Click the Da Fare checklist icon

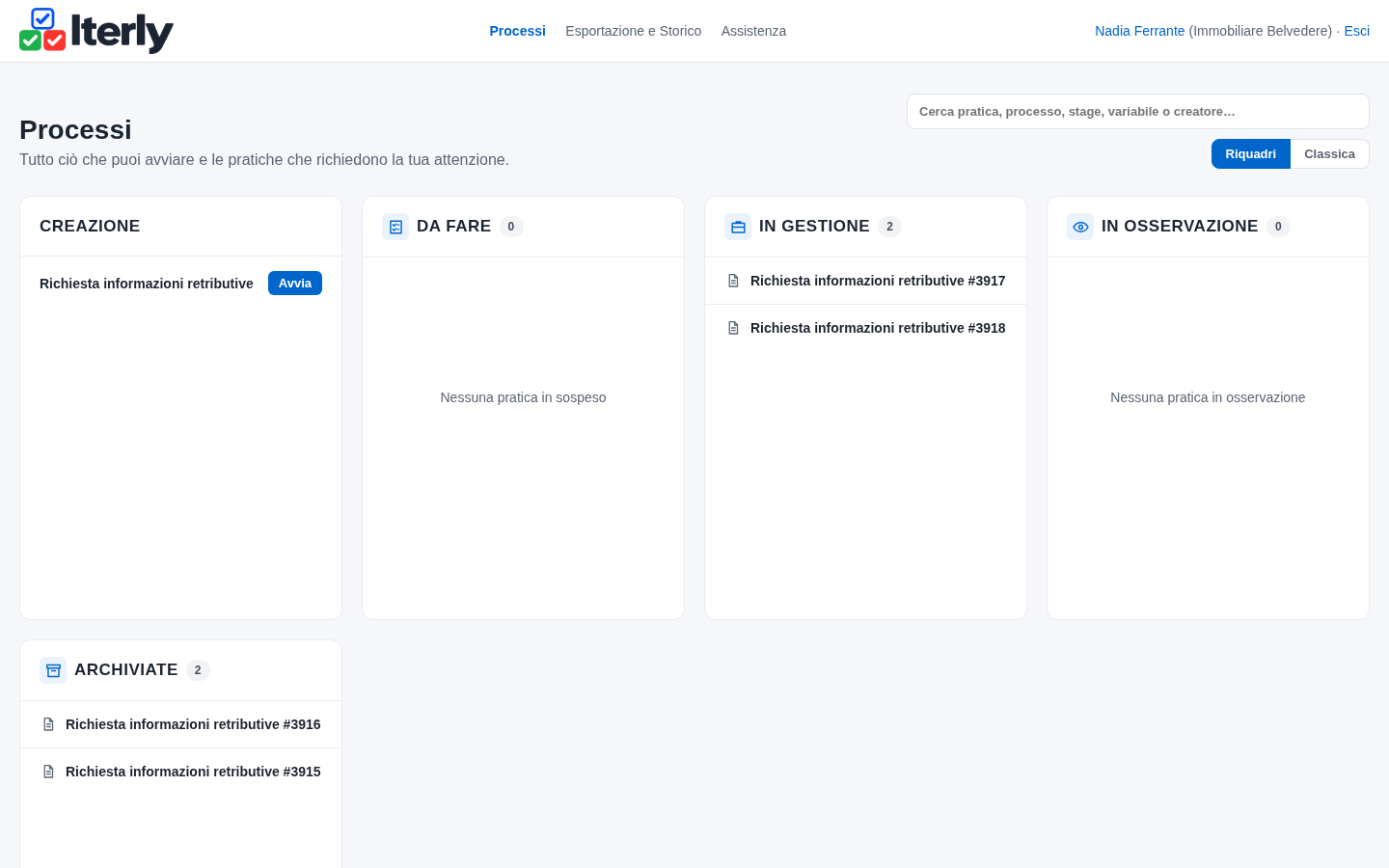(395, 227)
